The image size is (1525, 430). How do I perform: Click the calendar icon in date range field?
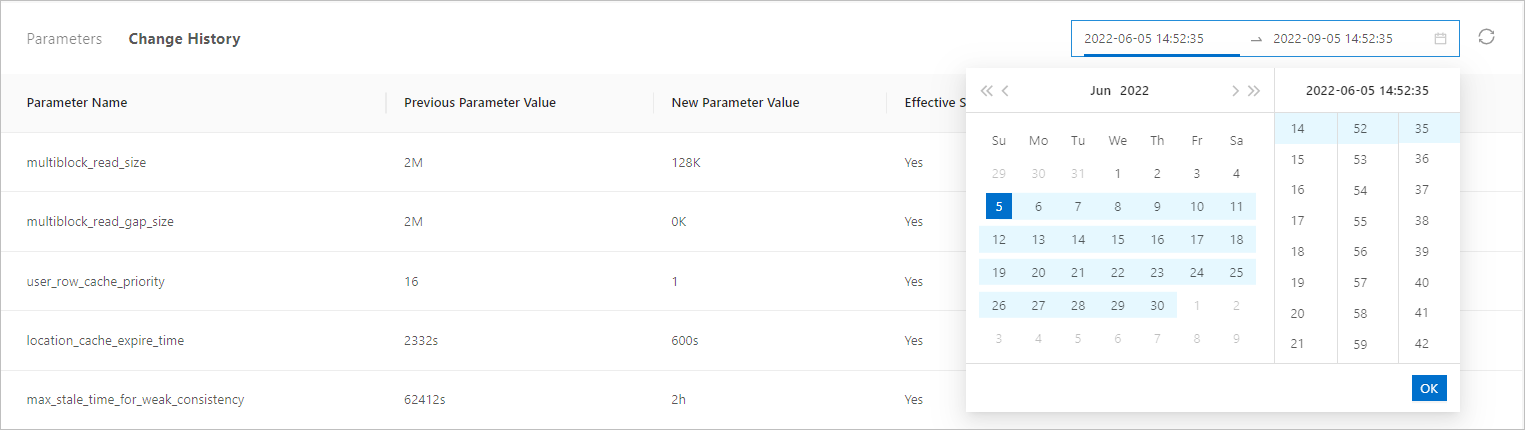tap(1440, 39)
